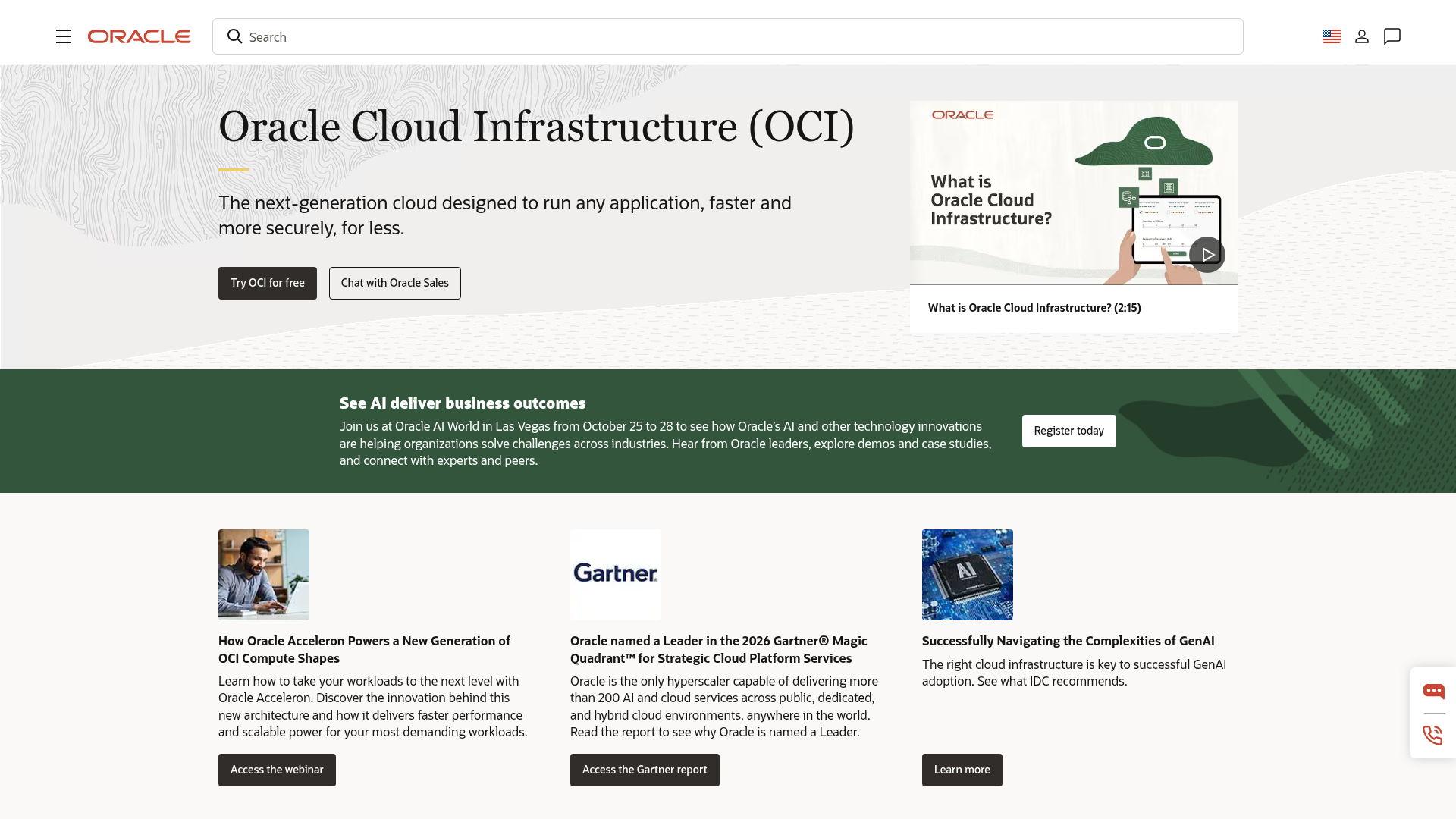Click heading 'How Oracle Acceleron Powers a New Generation'

click(365, 649)
